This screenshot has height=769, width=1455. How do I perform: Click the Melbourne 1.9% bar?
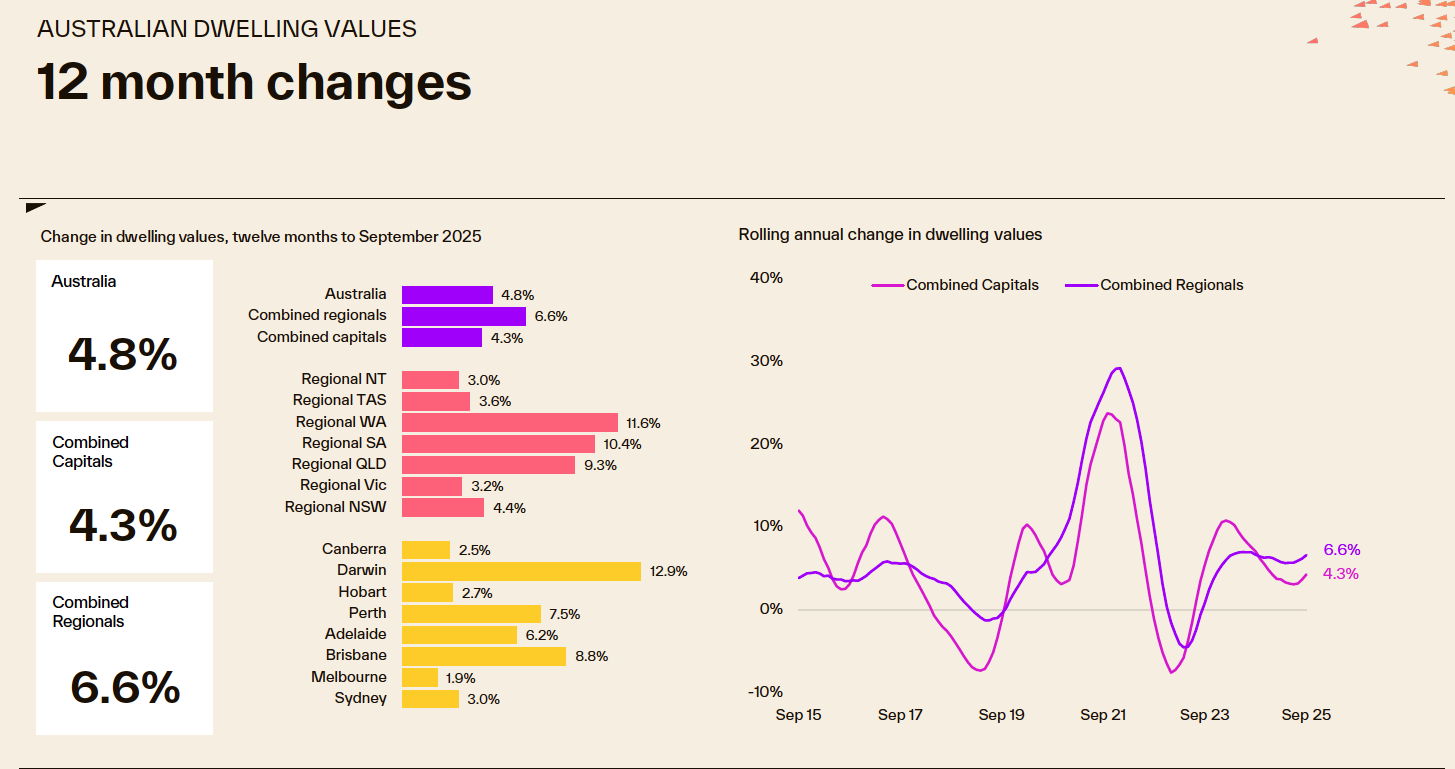pyautogui.click(x=420, y=678)
